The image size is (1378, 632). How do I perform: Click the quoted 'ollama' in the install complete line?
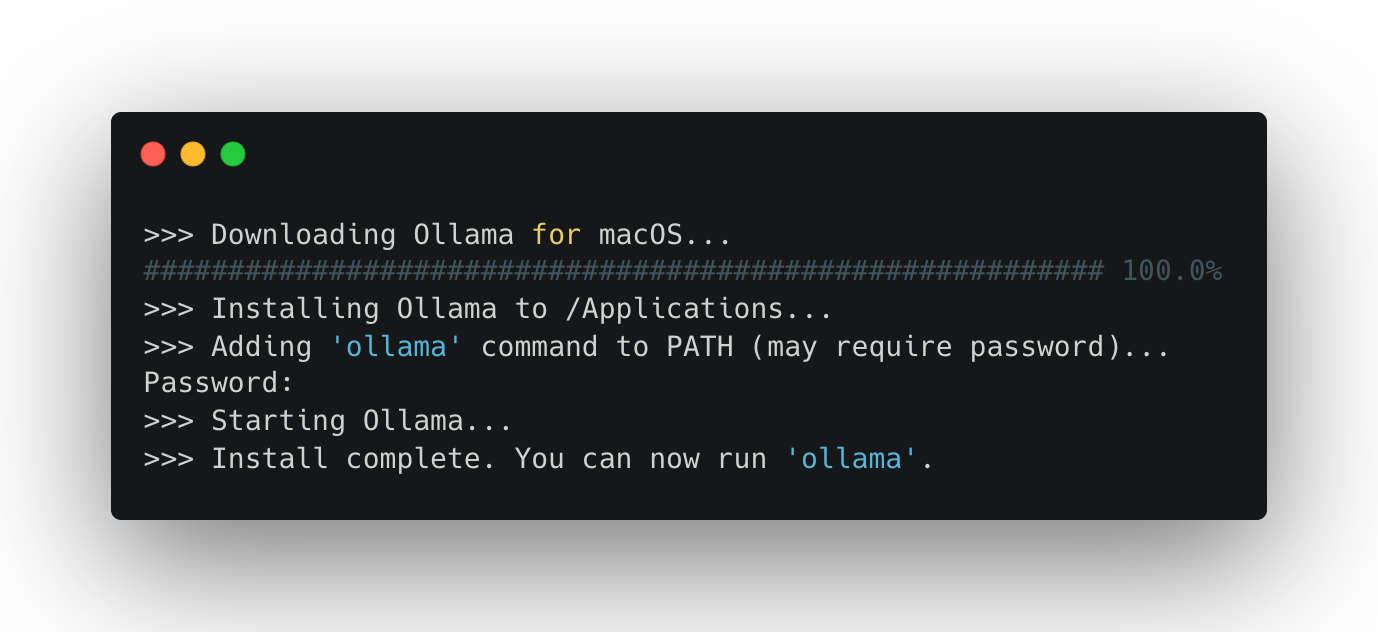(x=849, y=458)
